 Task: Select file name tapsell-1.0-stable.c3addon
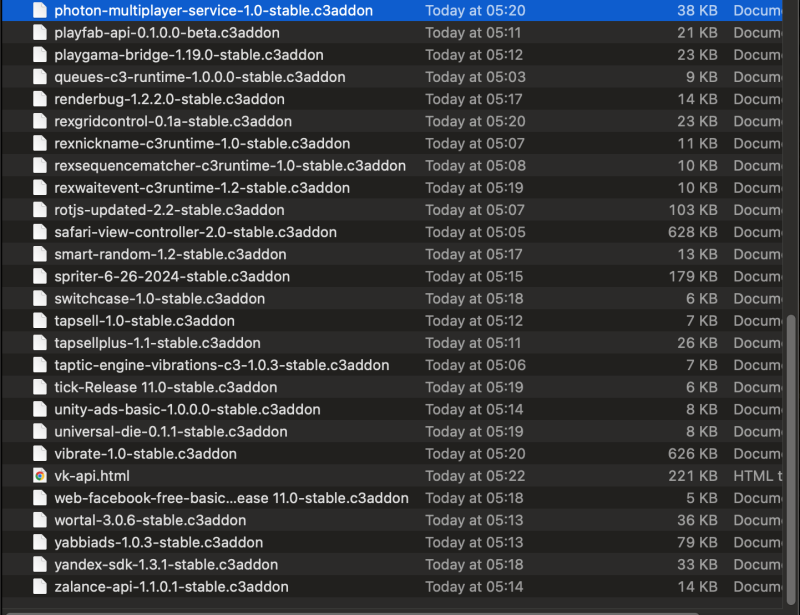pyautogui.click(x=144, y=321)
